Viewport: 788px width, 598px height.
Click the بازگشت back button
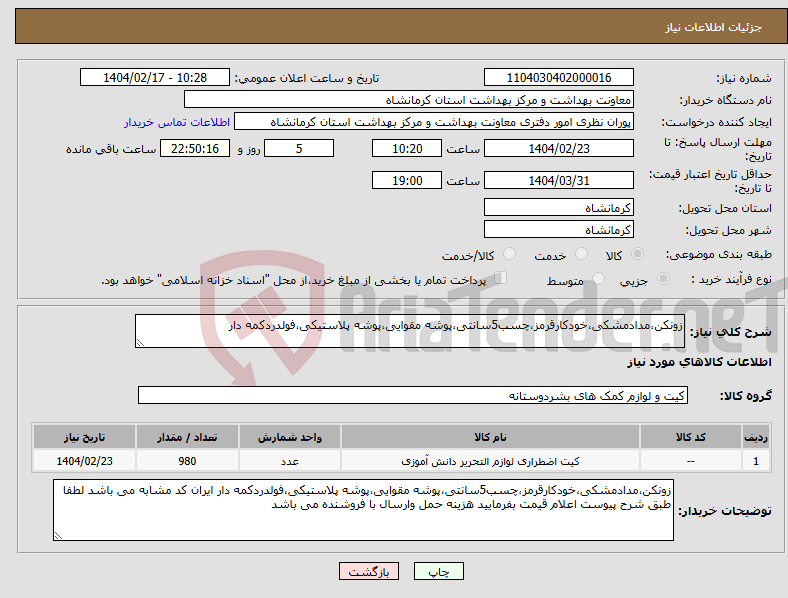(369, 571)
